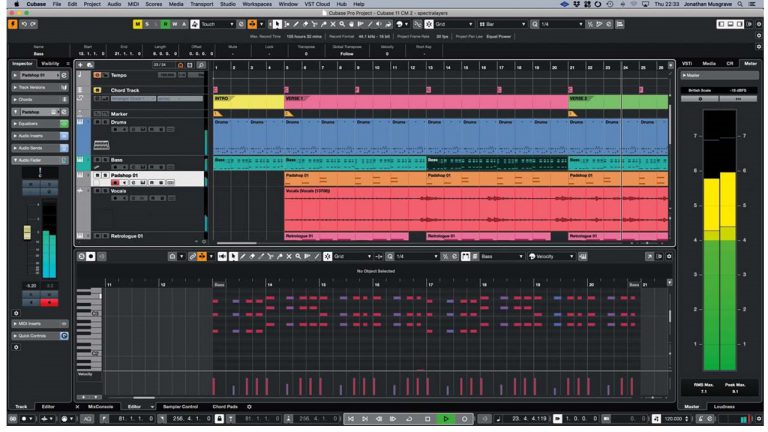Click the project toolbar setup gear icon
The image size is (768, 432).
760,24
